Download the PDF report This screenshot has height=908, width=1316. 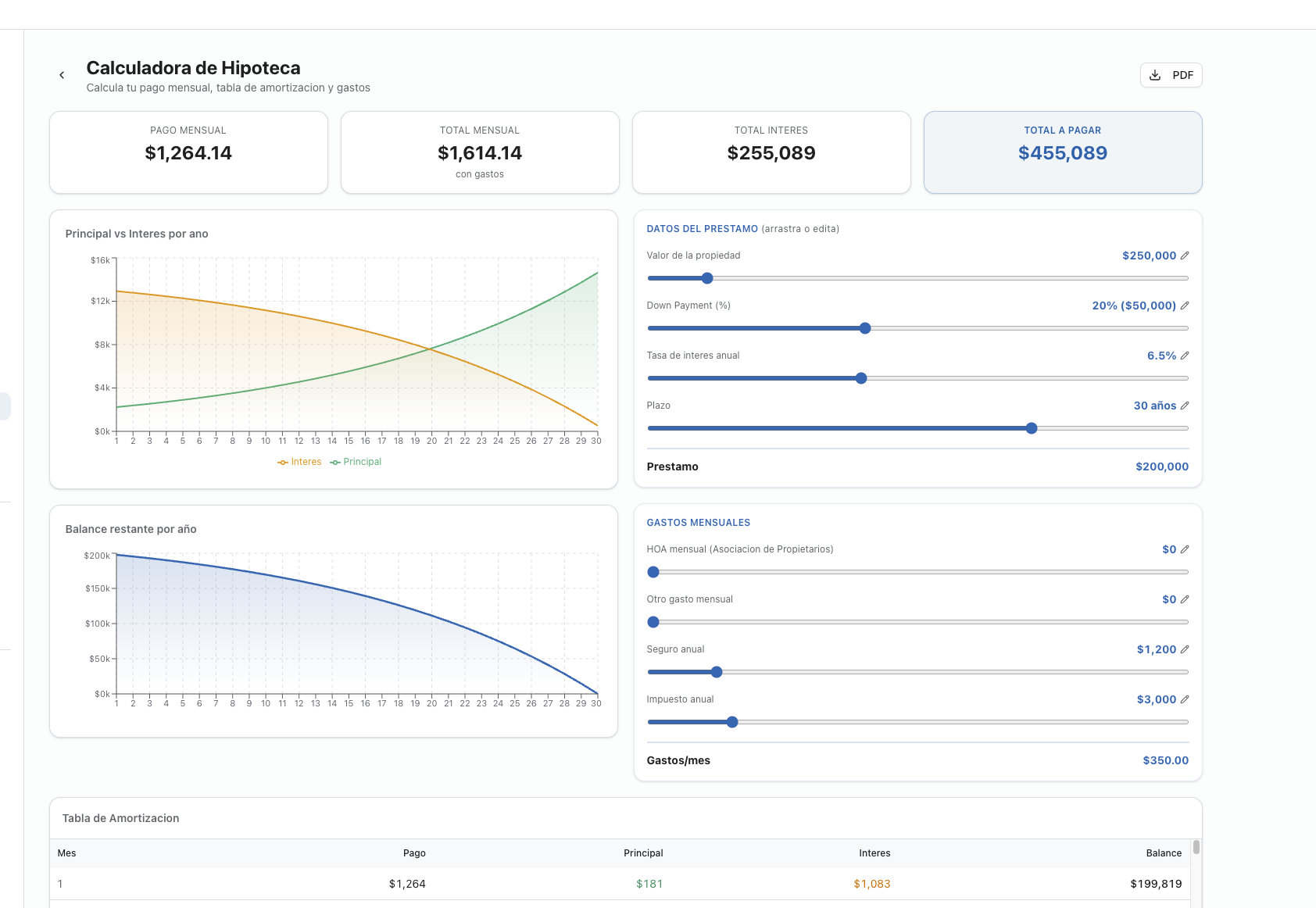pos(1171,75)
